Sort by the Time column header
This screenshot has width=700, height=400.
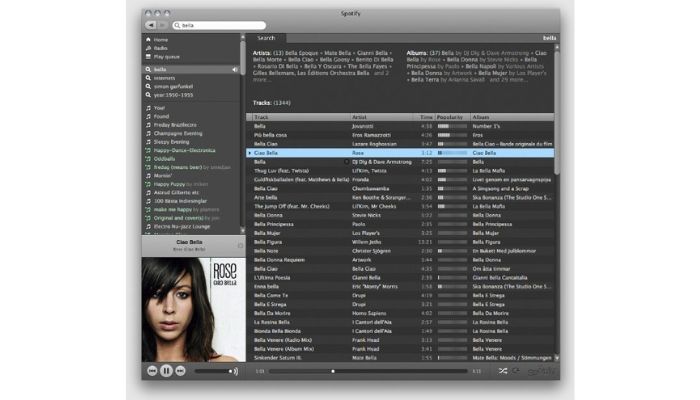(425, 117)
